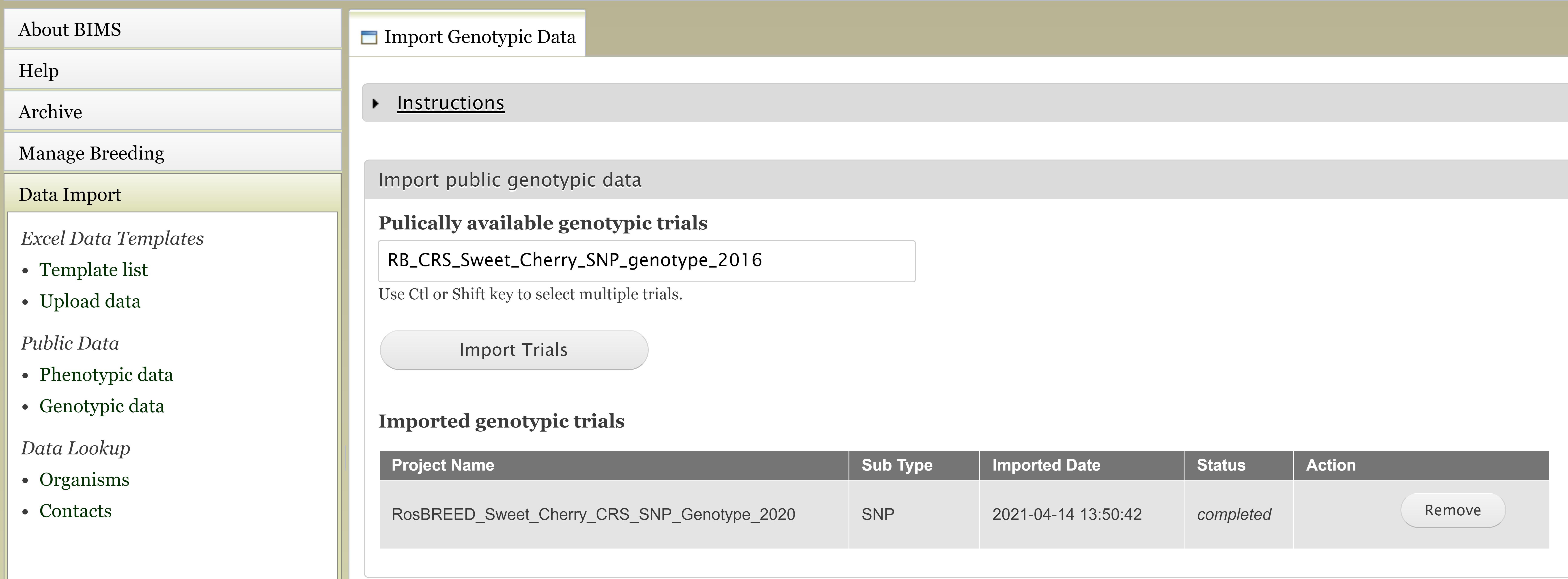
Task: Click the Public Data heading
Action: click(x=70, y=343)
